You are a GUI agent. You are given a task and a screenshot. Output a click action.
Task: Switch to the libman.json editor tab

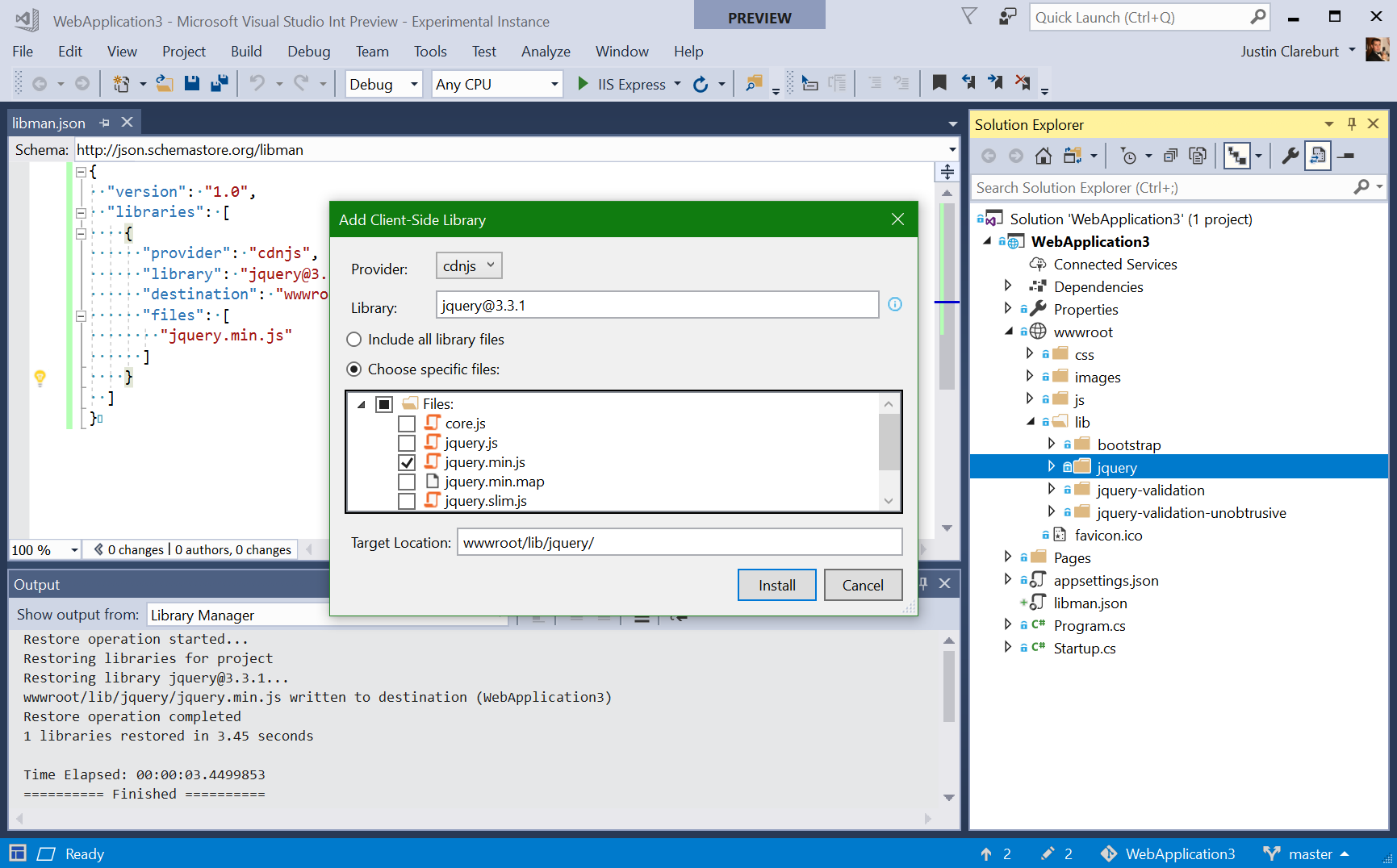(x=48, y=122)
